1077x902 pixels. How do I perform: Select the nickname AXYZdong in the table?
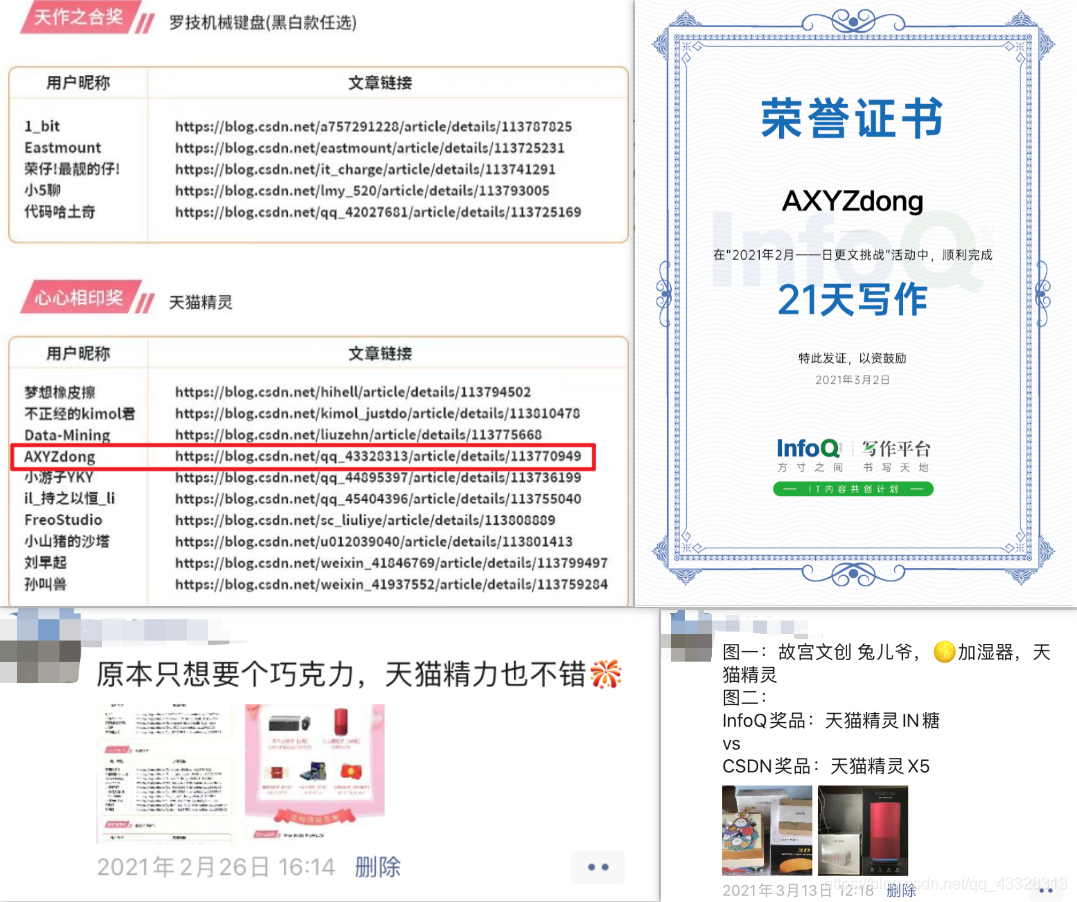[60, 456]
